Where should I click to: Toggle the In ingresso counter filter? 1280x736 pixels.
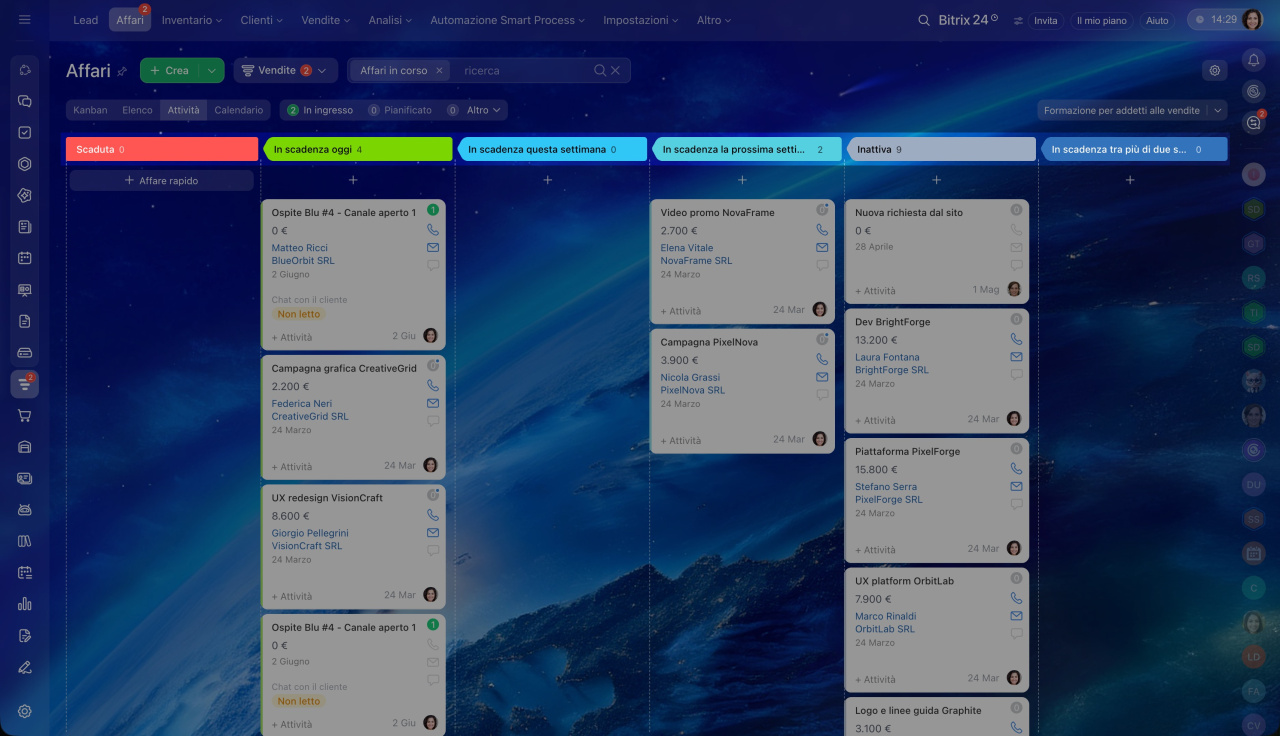pyautogui.click(x=320, y=110)
